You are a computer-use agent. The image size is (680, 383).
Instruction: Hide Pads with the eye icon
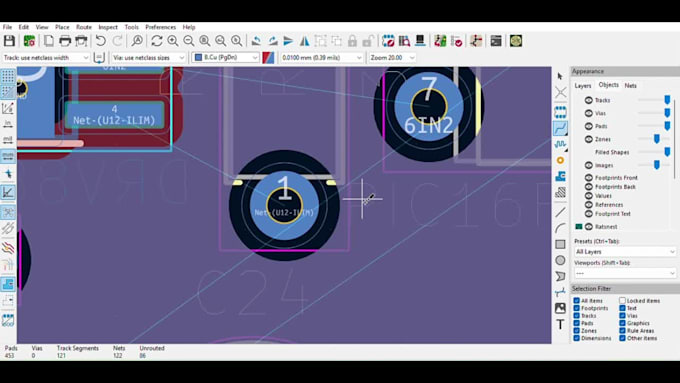point(588,126)
